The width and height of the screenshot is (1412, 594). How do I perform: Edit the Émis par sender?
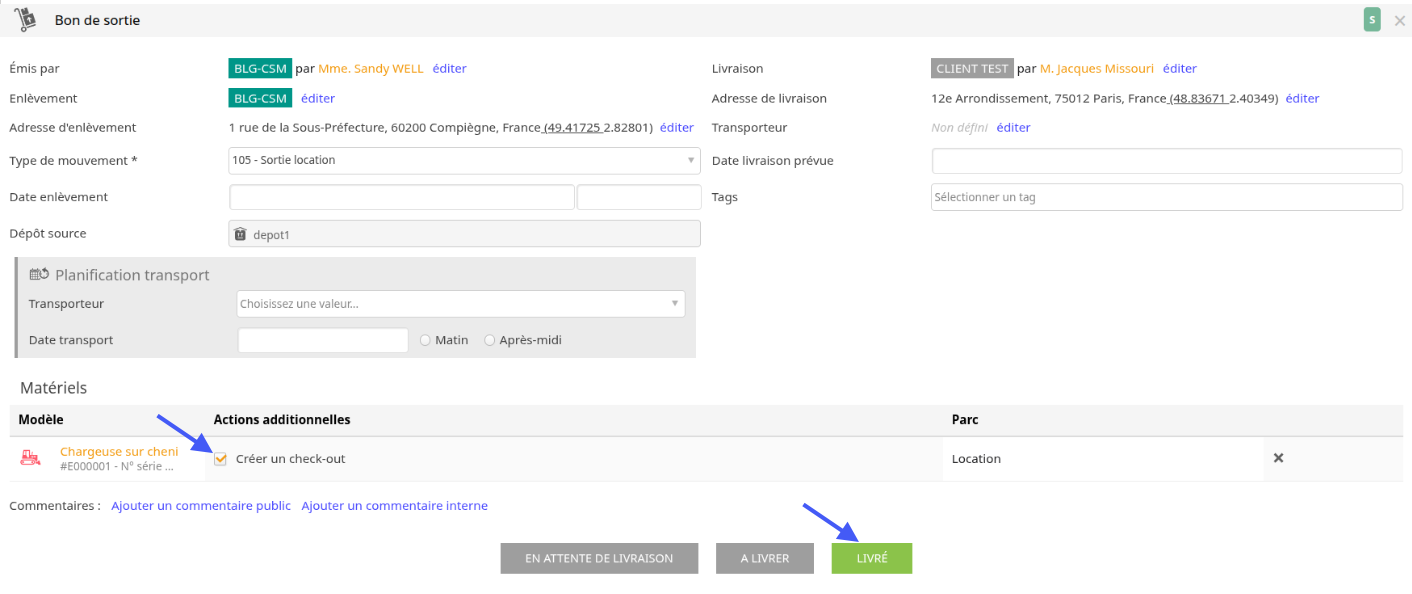[449, 69]
